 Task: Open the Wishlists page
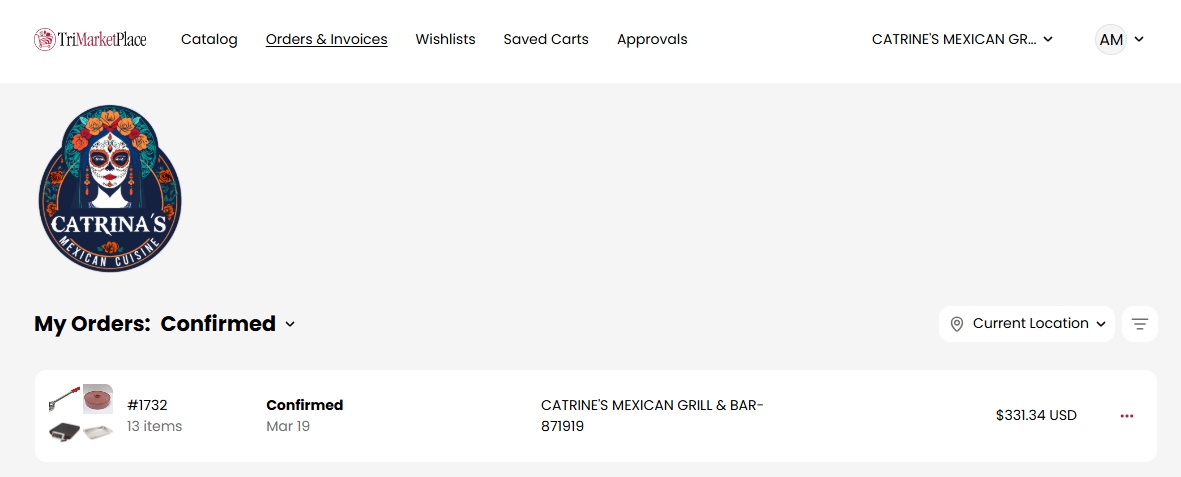(445, 40)
